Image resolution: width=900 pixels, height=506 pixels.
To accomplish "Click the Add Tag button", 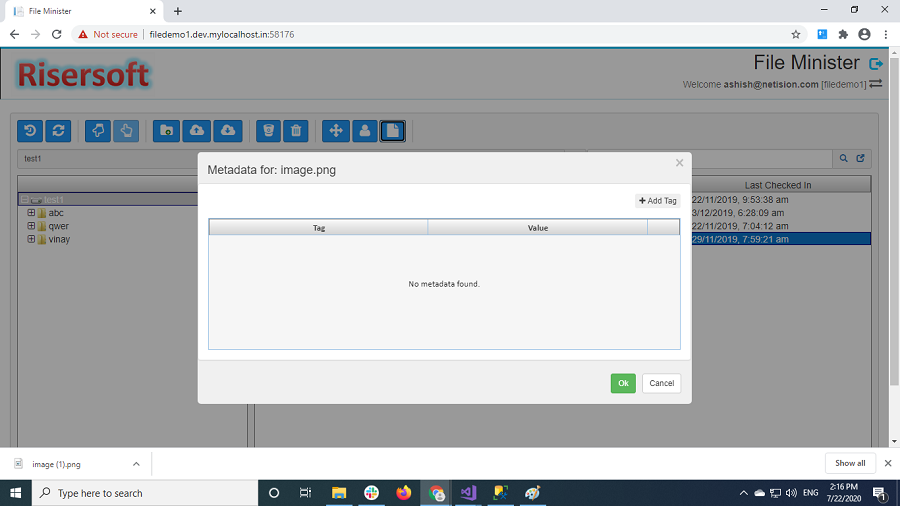I will (x=658, y=201).
